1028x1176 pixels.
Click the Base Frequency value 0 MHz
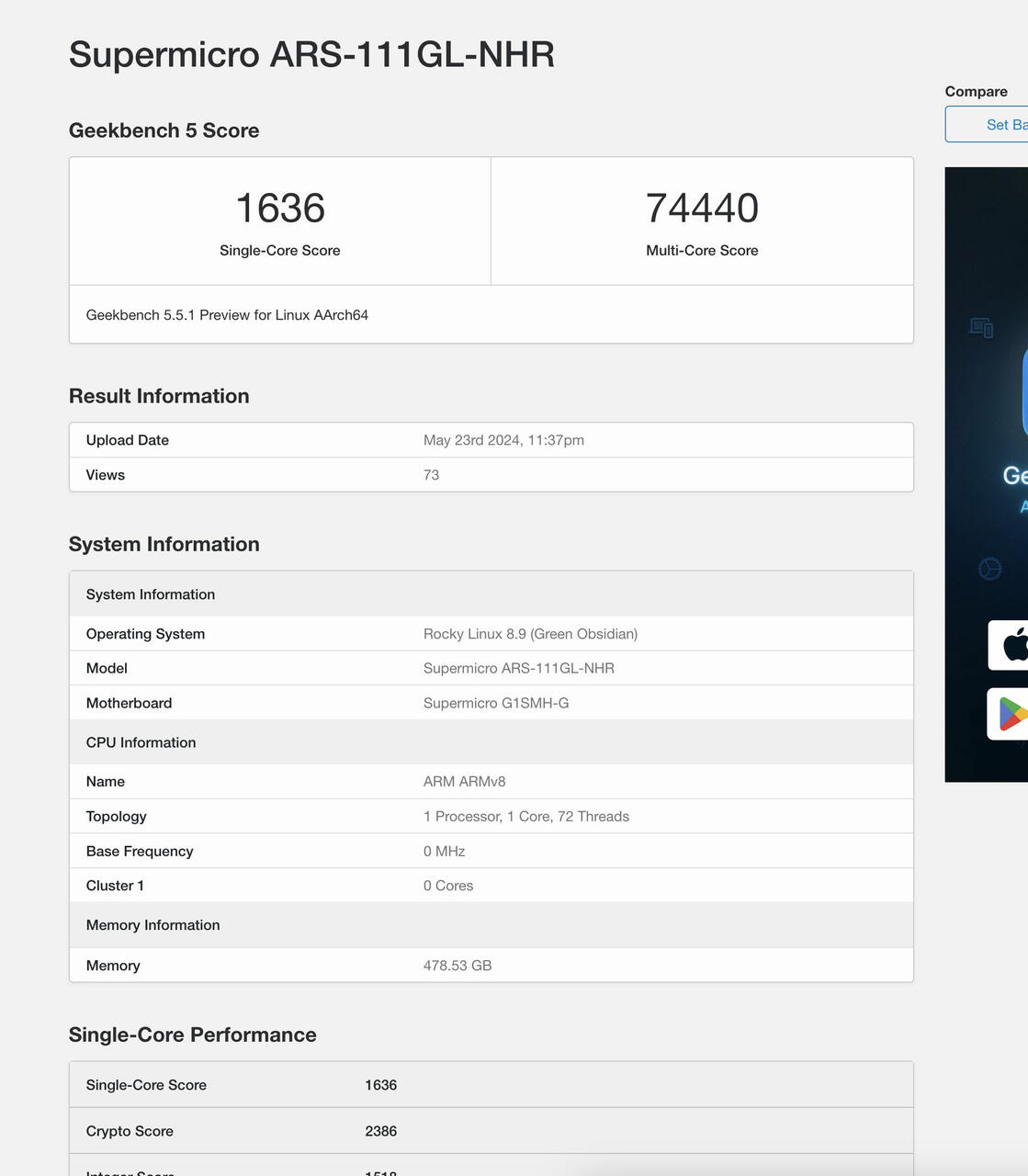(x=444, y=852)
